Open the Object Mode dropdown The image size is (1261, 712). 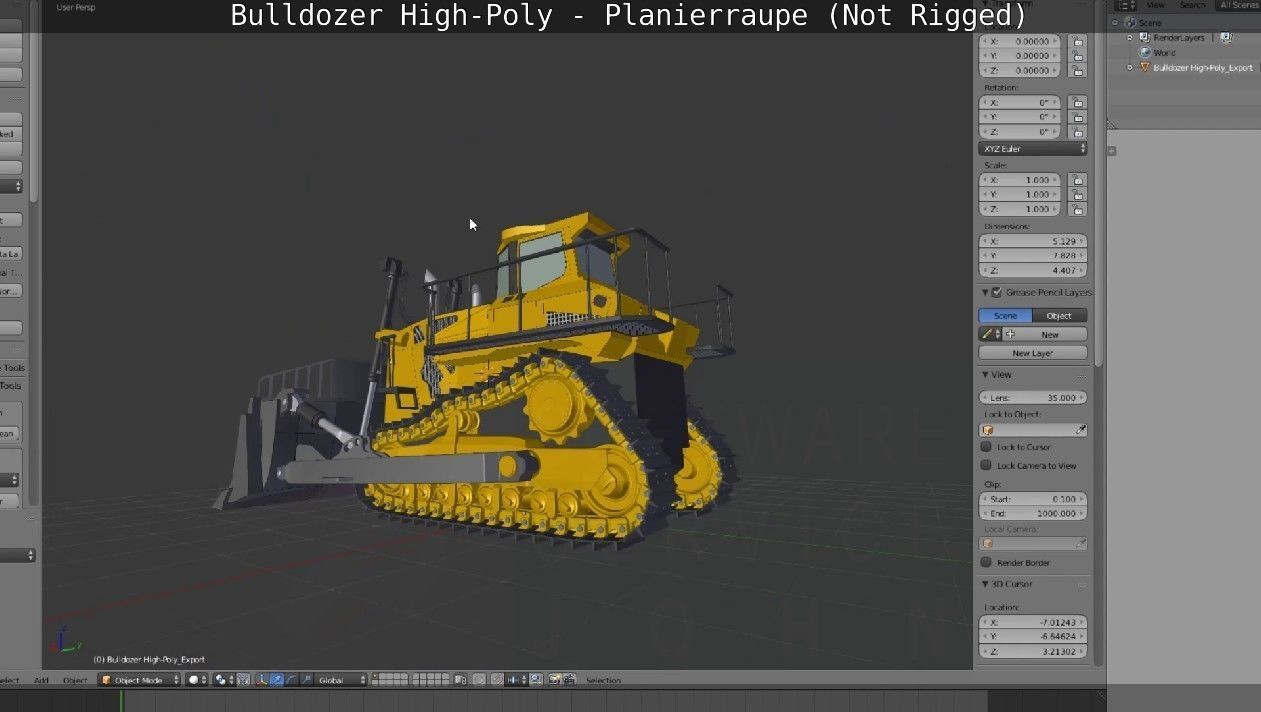(139, 680)
